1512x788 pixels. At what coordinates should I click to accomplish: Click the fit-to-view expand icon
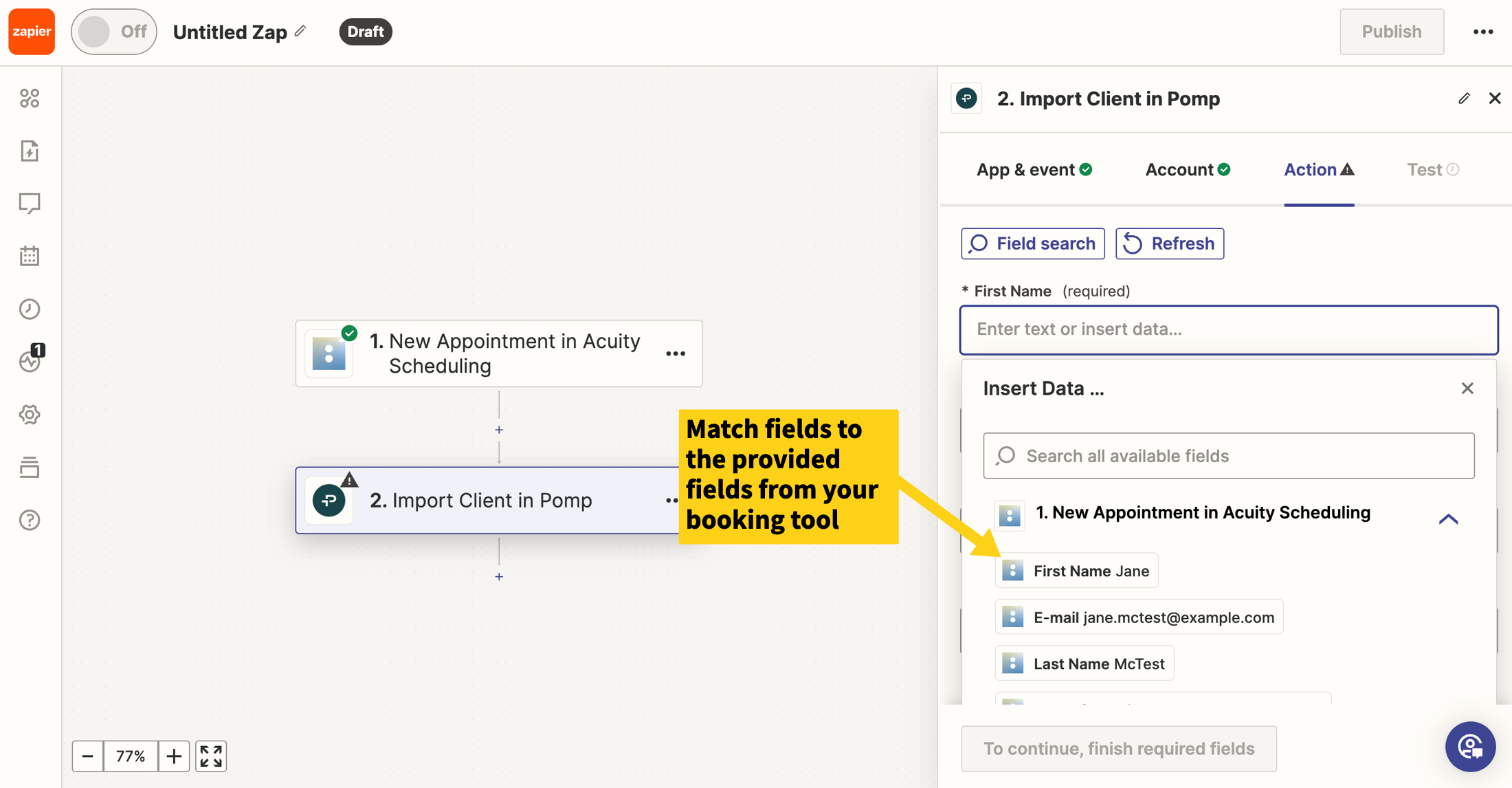pyautogui.click(x=211, y=756)
